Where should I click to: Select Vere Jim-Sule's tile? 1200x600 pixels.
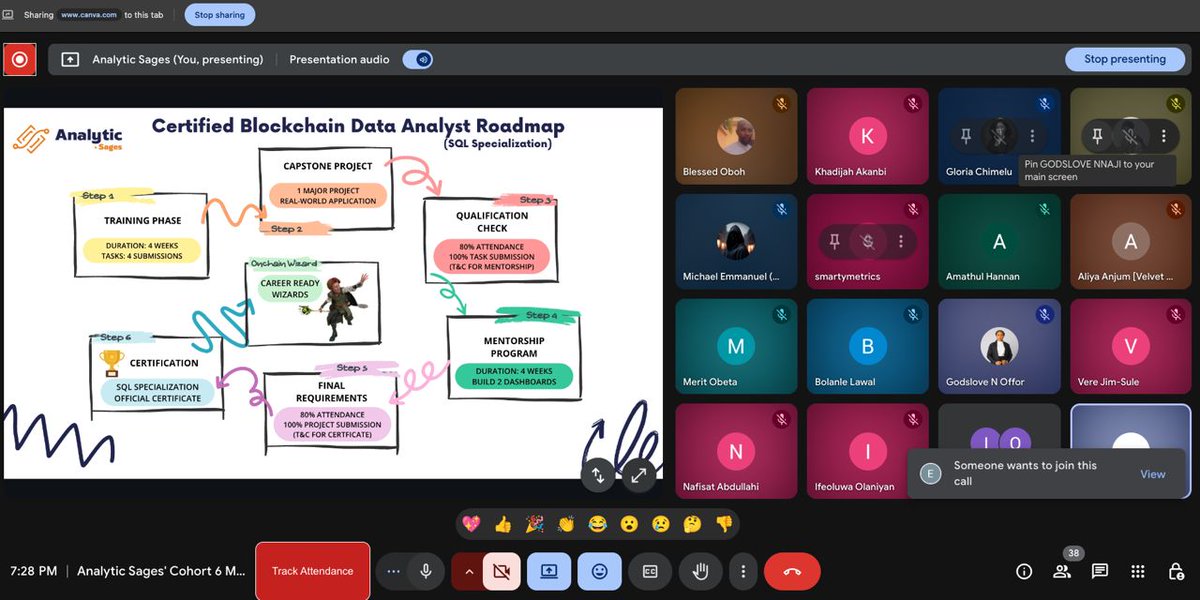click(1130, 346)
